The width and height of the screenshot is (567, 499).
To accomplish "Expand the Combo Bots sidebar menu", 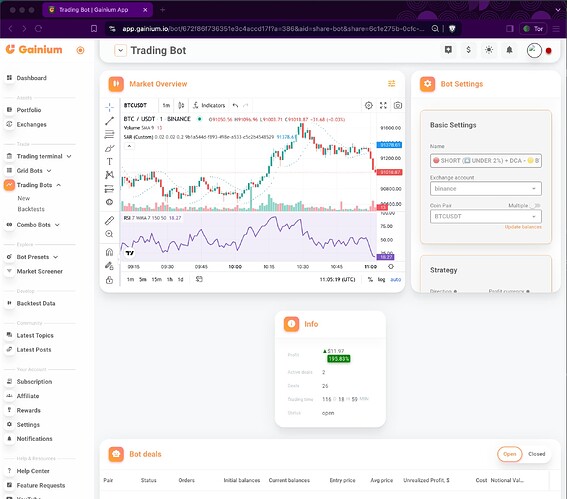I will click(33, 225).
